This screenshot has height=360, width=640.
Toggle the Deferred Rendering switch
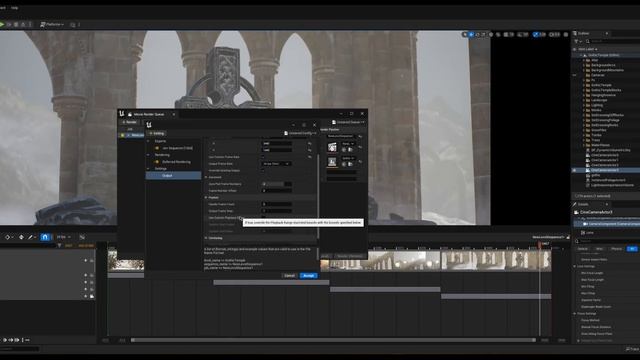click(157, 162)
